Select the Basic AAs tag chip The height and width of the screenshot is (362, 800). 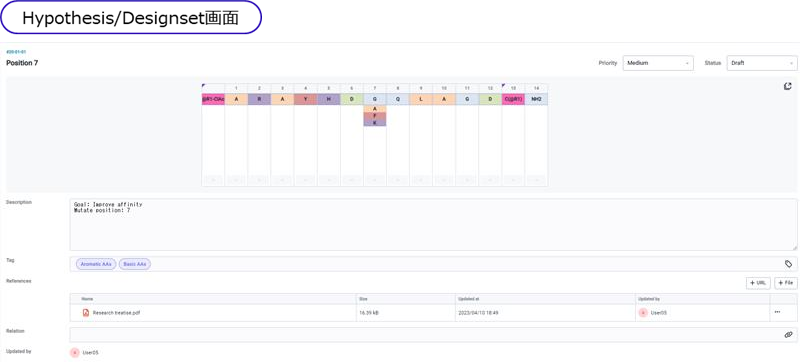tap(135, 264)
